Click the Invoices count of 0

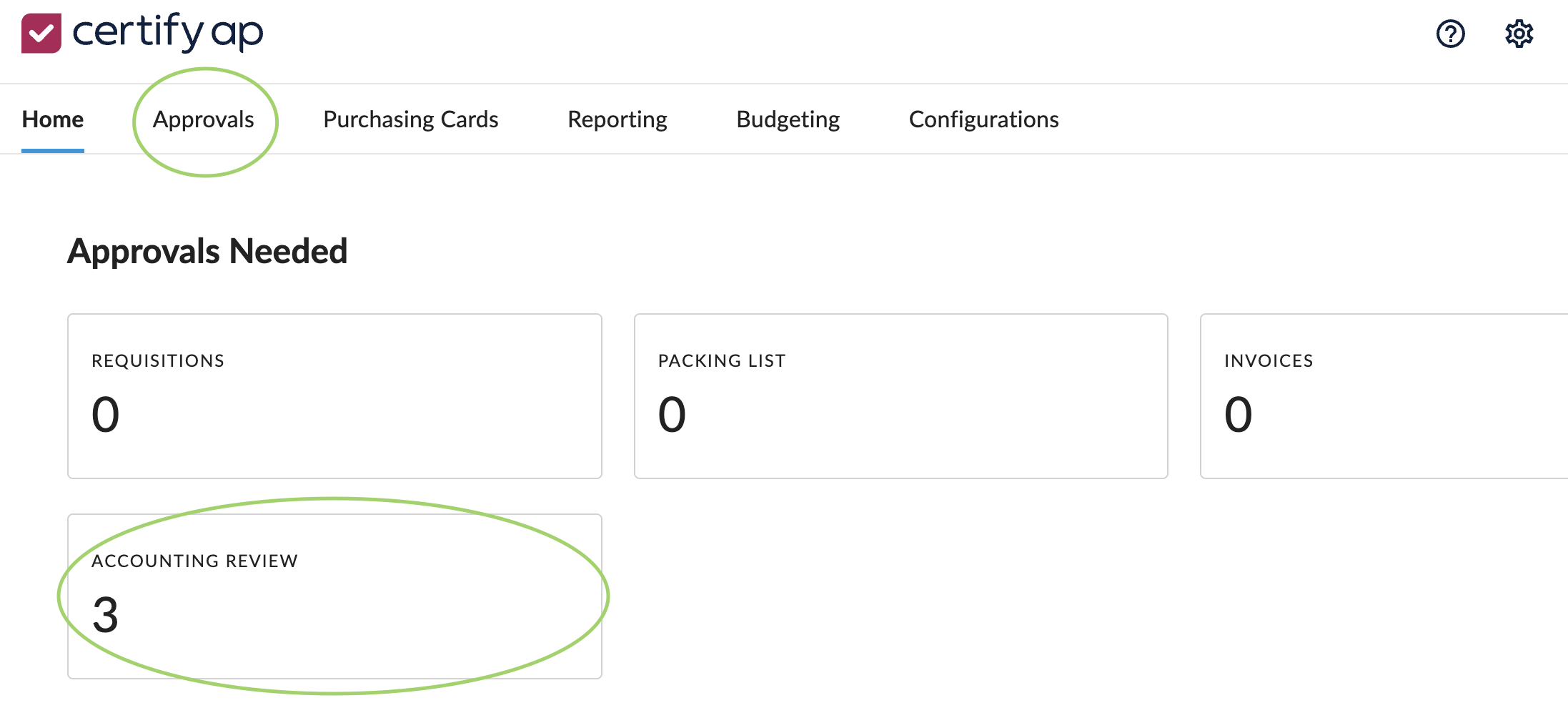coord(1238,415)
